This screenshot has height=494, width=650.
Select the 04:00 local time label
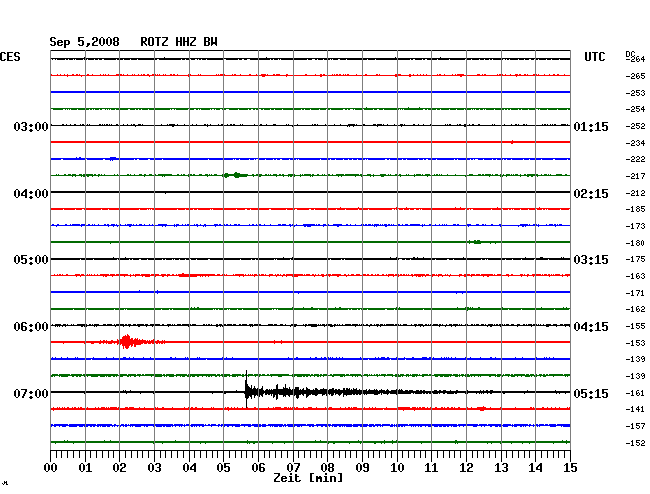coord(31,194)
